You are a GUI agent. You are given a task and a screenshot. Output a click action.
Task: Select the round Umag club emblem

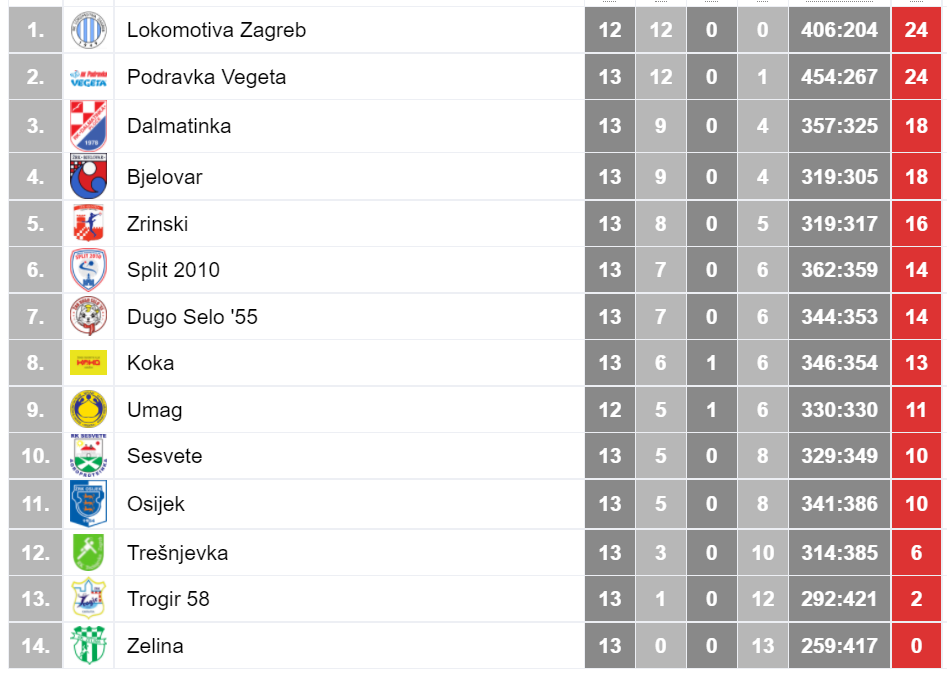pos(88,409)
